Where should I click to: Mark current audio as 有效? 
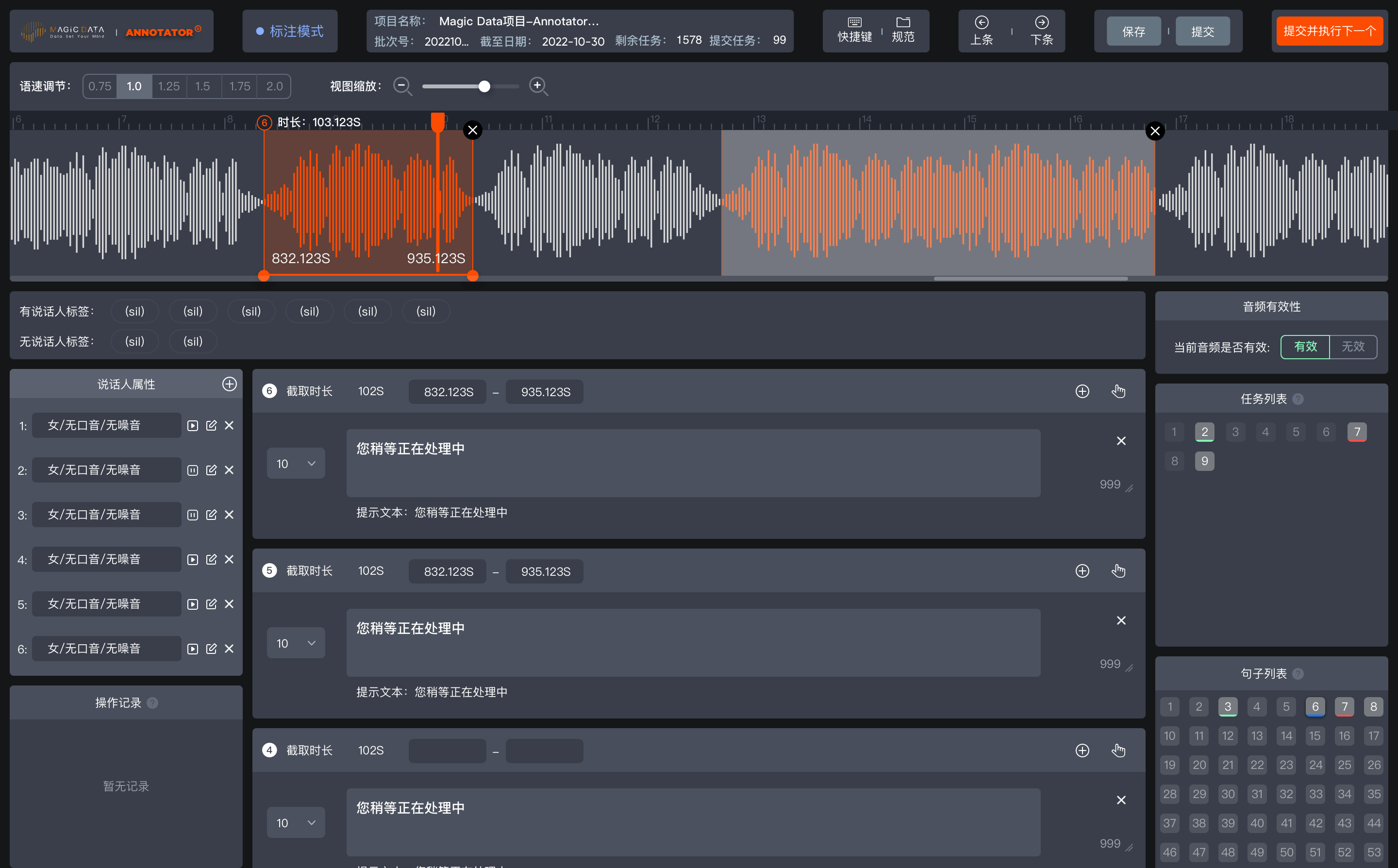pyautogui.click(x=1305, y=347)
